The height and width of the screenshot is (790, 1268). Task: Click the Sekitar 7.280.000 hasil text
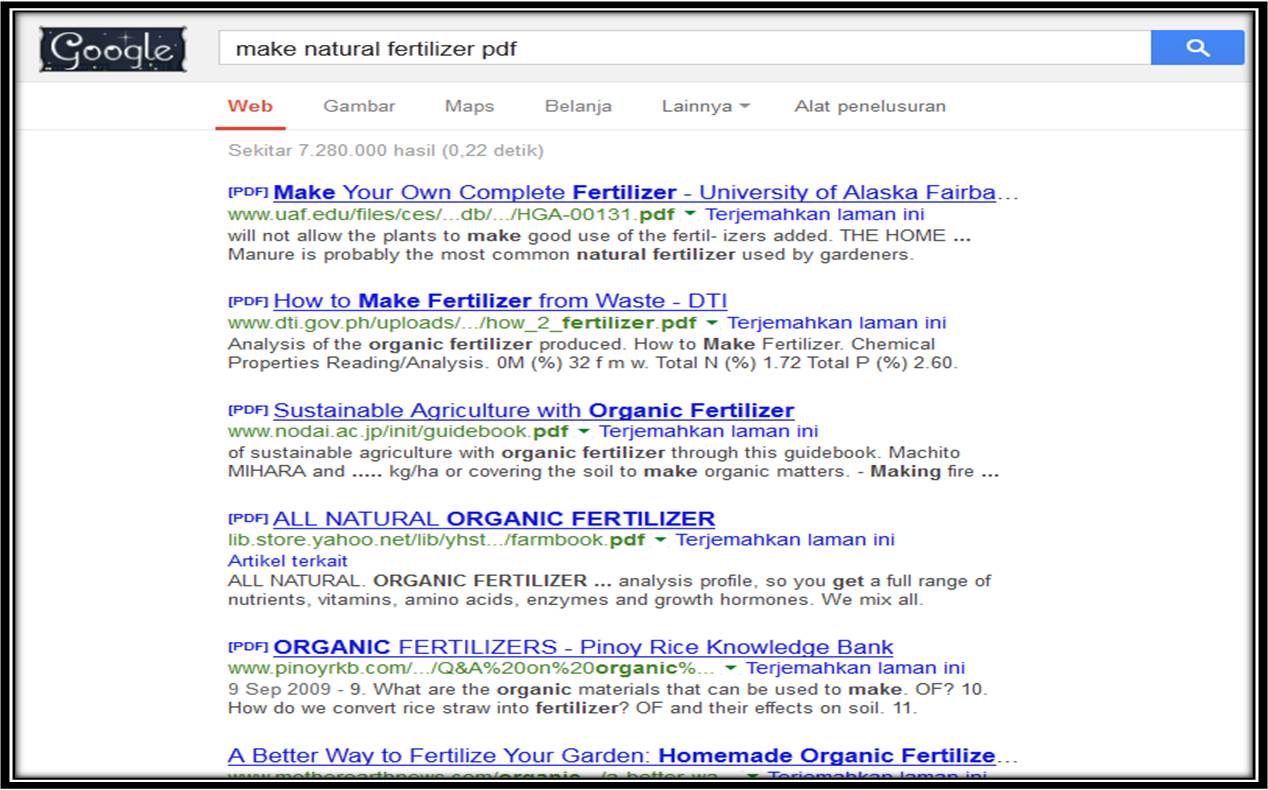point(386,151)
